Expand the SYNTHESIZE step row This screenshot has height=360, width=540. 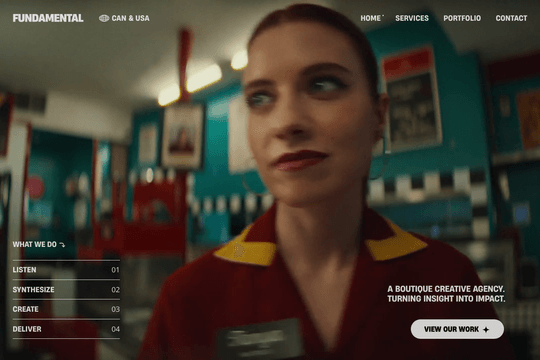tap(66, 290)
